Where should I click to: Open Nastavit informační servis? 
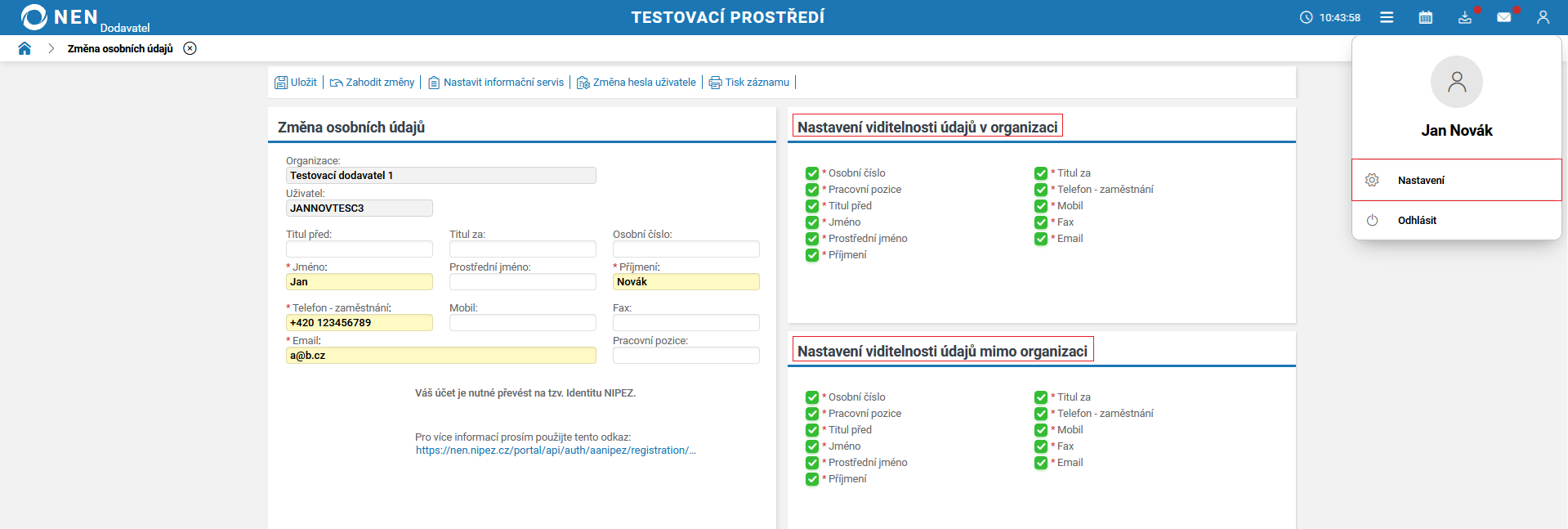[x=496, y=83]
